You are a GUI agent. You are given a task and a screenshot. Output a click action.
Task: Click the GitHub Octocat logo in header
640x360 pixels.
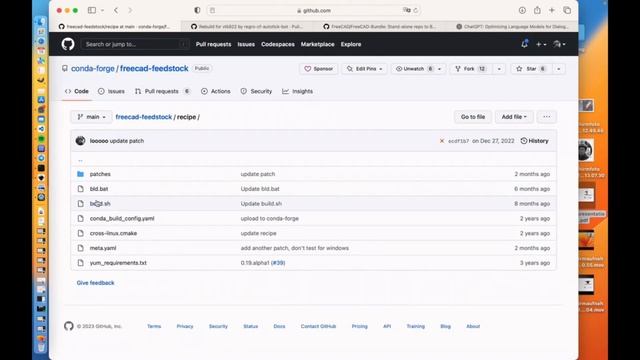(68, 44)
